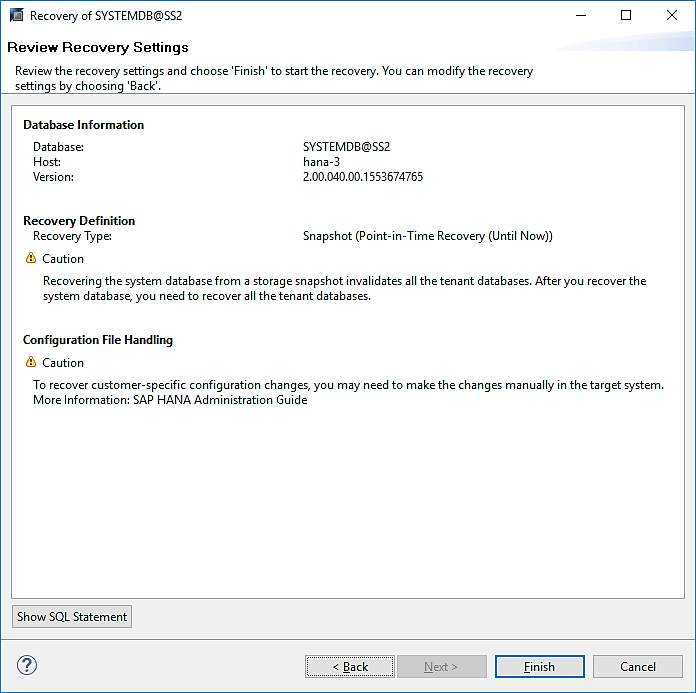
Task: Click the host value hana-3
Action: (321, 162)
